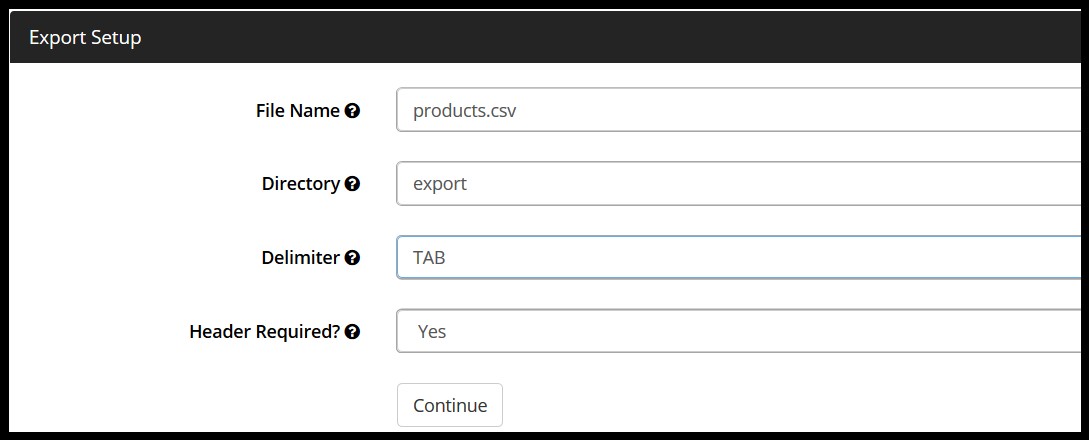1089x440 pixels.
Task: Click the word export in Directory
Action: 440,184
